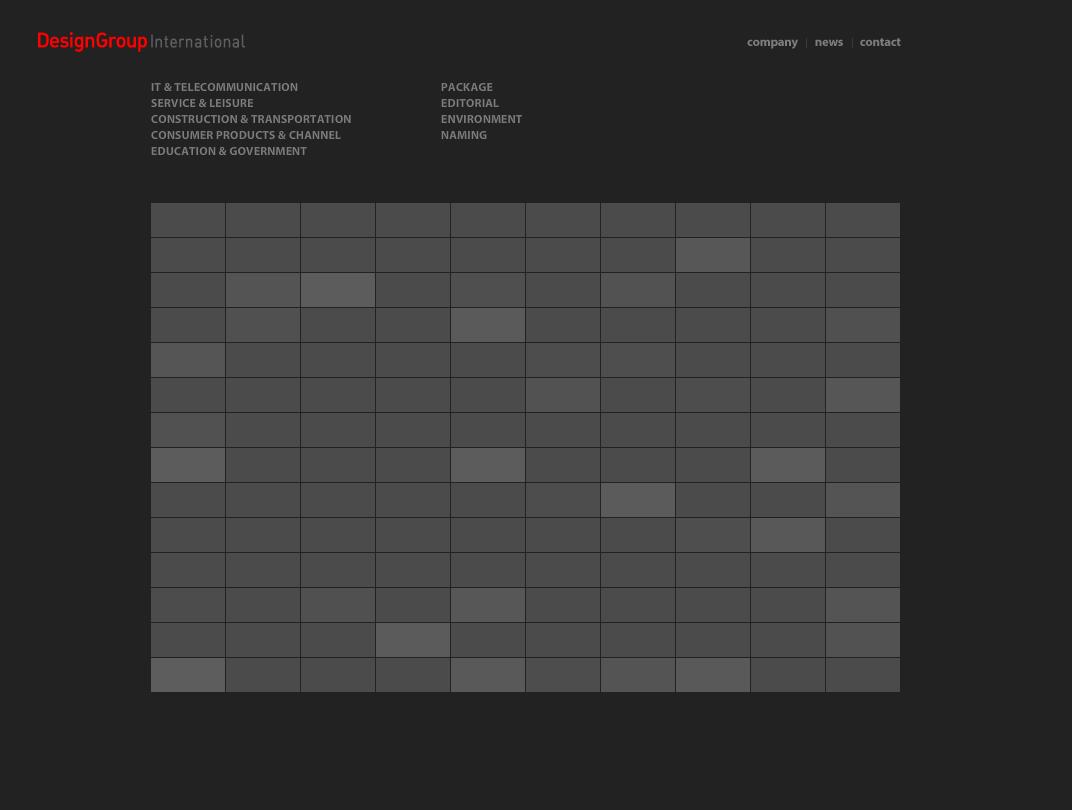
Task: Click the DesignGroup International logo
Action: [x=141, y=42]
